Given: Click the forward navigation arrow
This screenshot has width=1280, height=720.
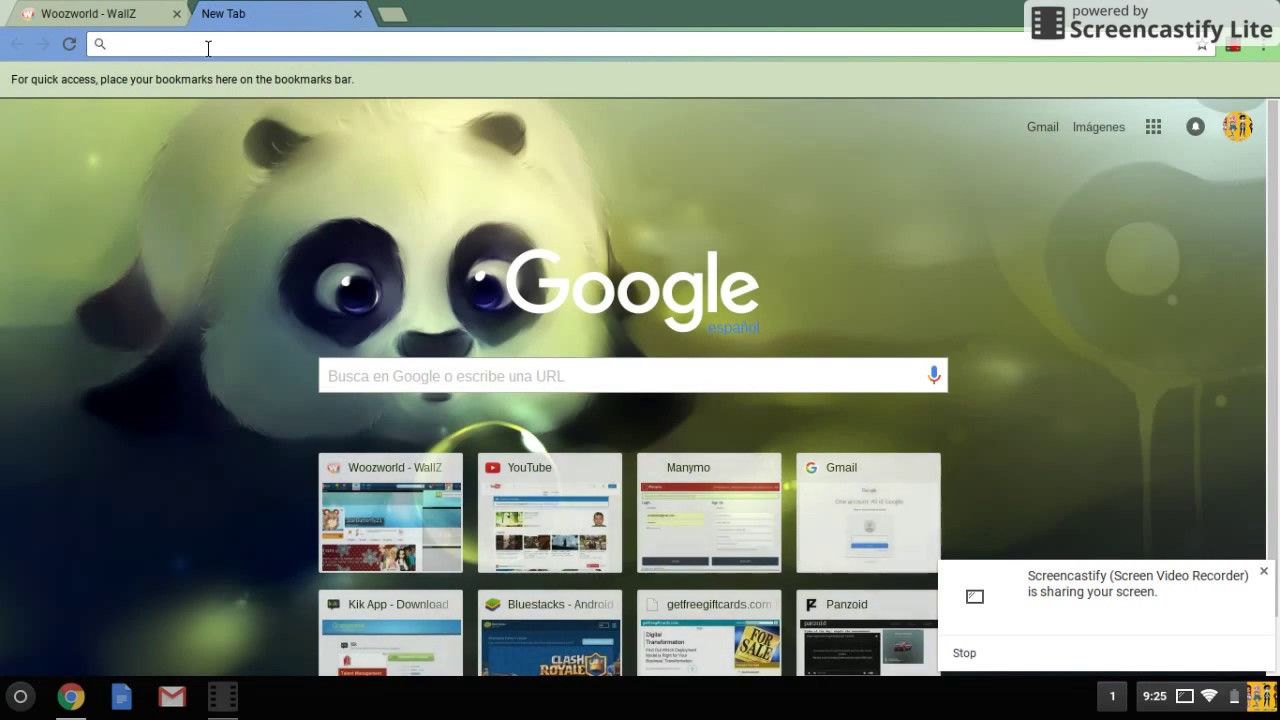Looking at the screenshot, I should click(x=43, y=44).
